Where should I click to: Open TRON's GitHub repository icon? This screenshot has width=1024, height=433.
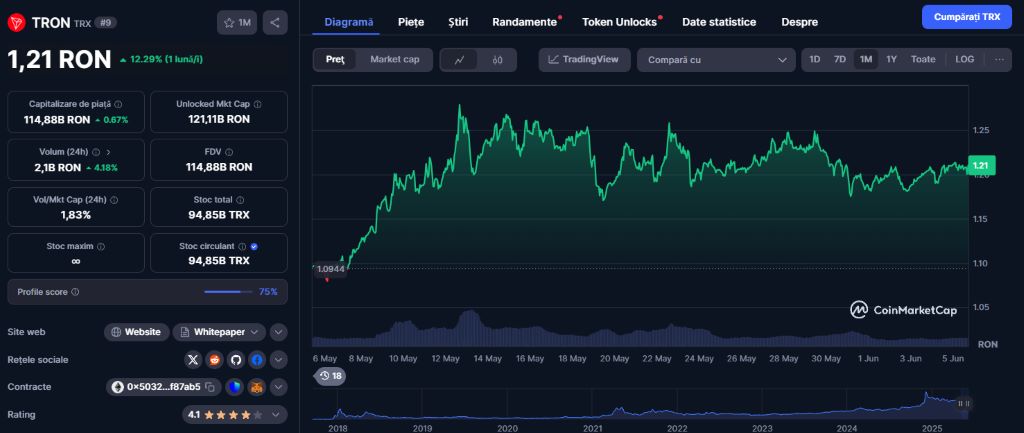point(236,359)
